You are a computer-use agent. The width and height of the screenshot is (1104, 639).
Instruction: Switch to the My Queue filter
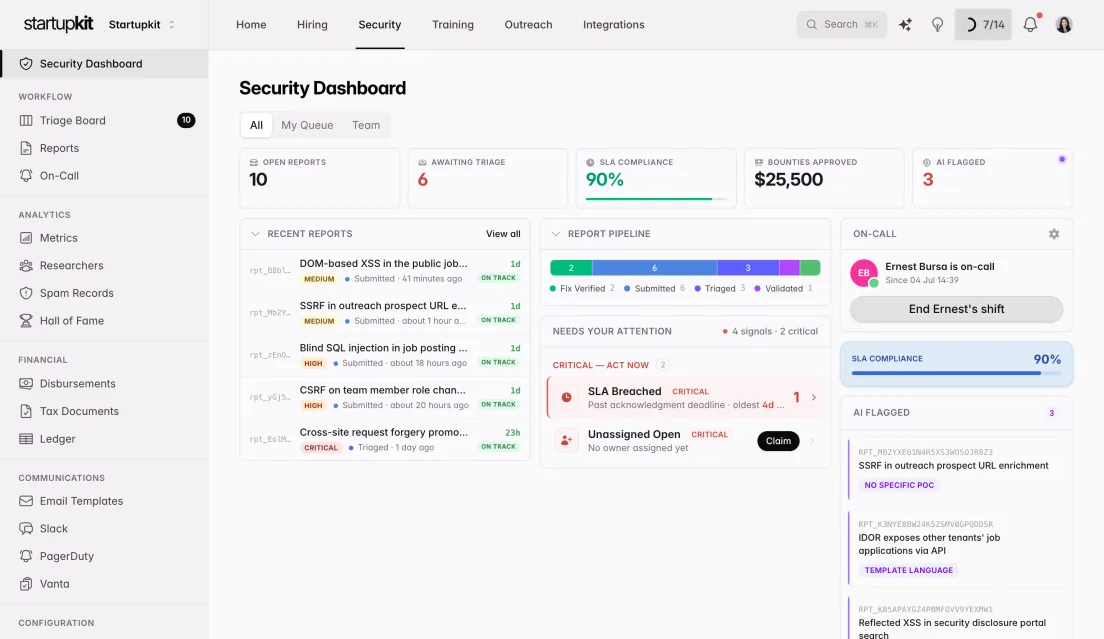pos(307,125)
